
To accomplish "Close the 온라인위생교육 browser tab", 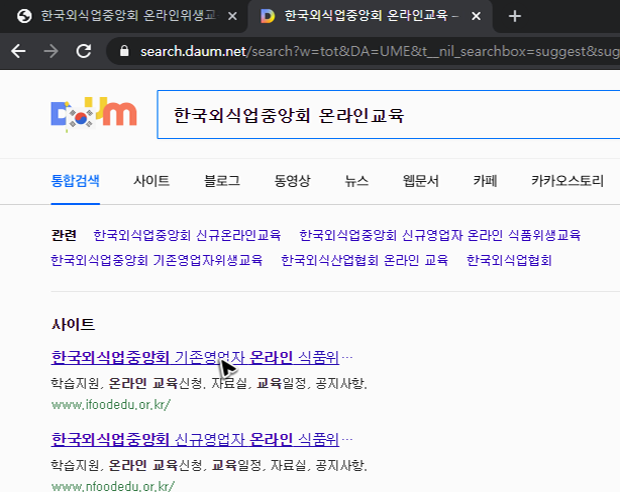I will (x=232, y=16).
